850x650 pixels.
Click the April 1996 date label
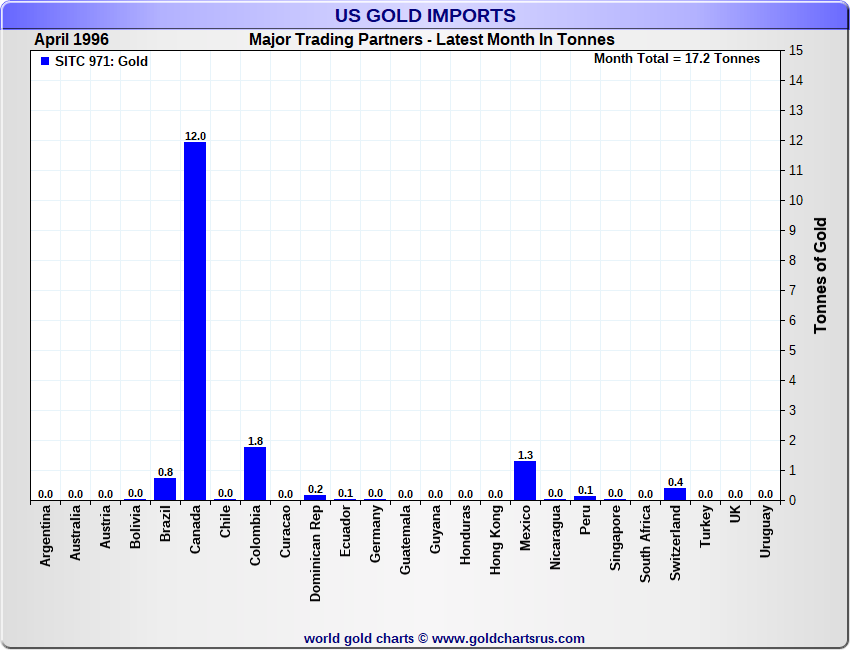coord(72,40)
